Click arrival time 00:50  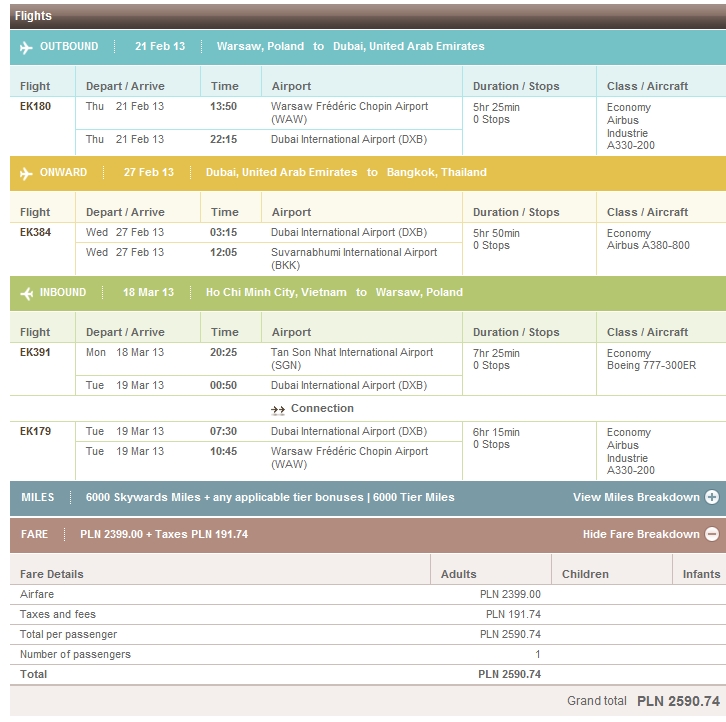click(223, 385)
